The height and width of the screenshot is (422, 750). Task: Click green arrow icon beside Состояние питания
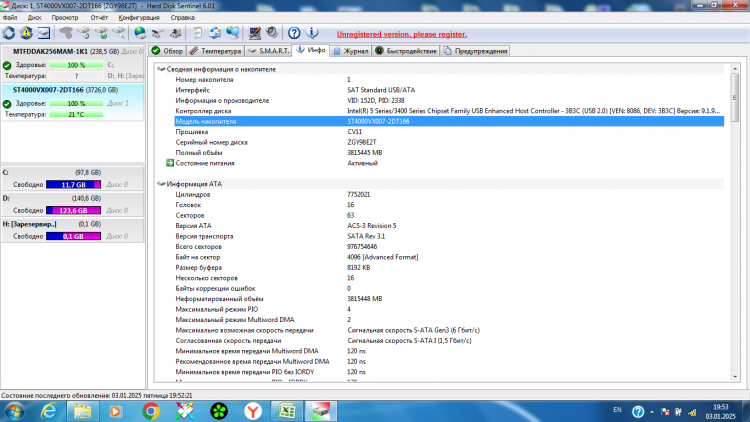[170, 163]
